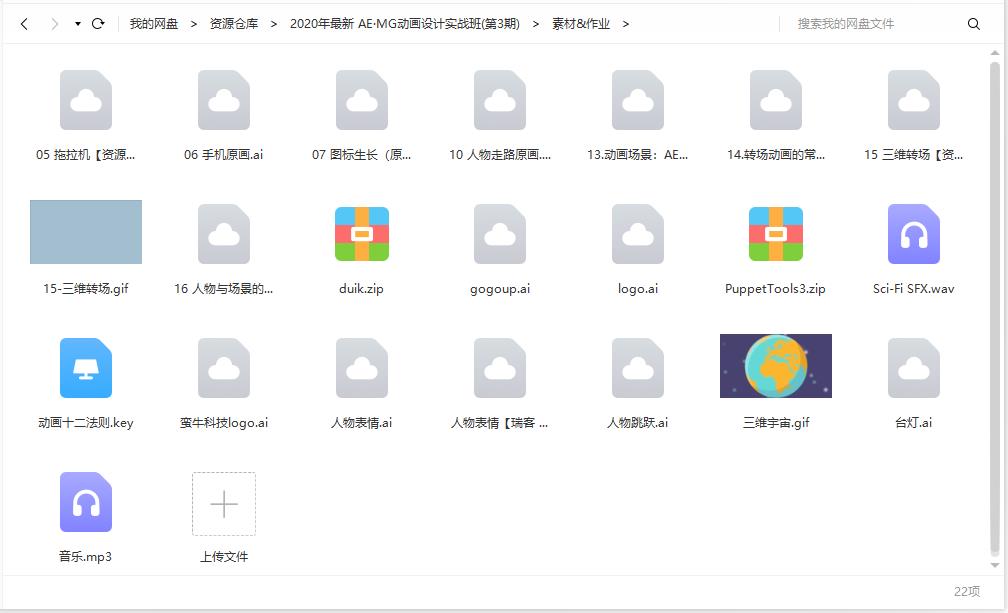
Task: Select the 蛮牛科技logo.ai file icon
Action: coord(224,368)
